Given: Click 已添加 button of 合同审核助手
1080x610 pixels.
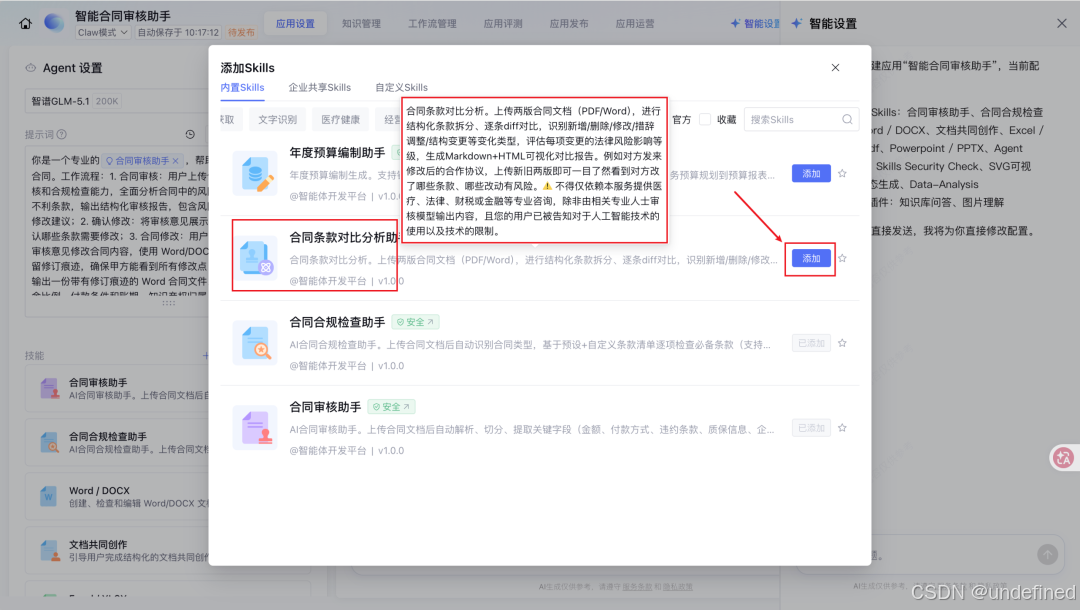Looking at the screenshot, I should coord(811,428).
